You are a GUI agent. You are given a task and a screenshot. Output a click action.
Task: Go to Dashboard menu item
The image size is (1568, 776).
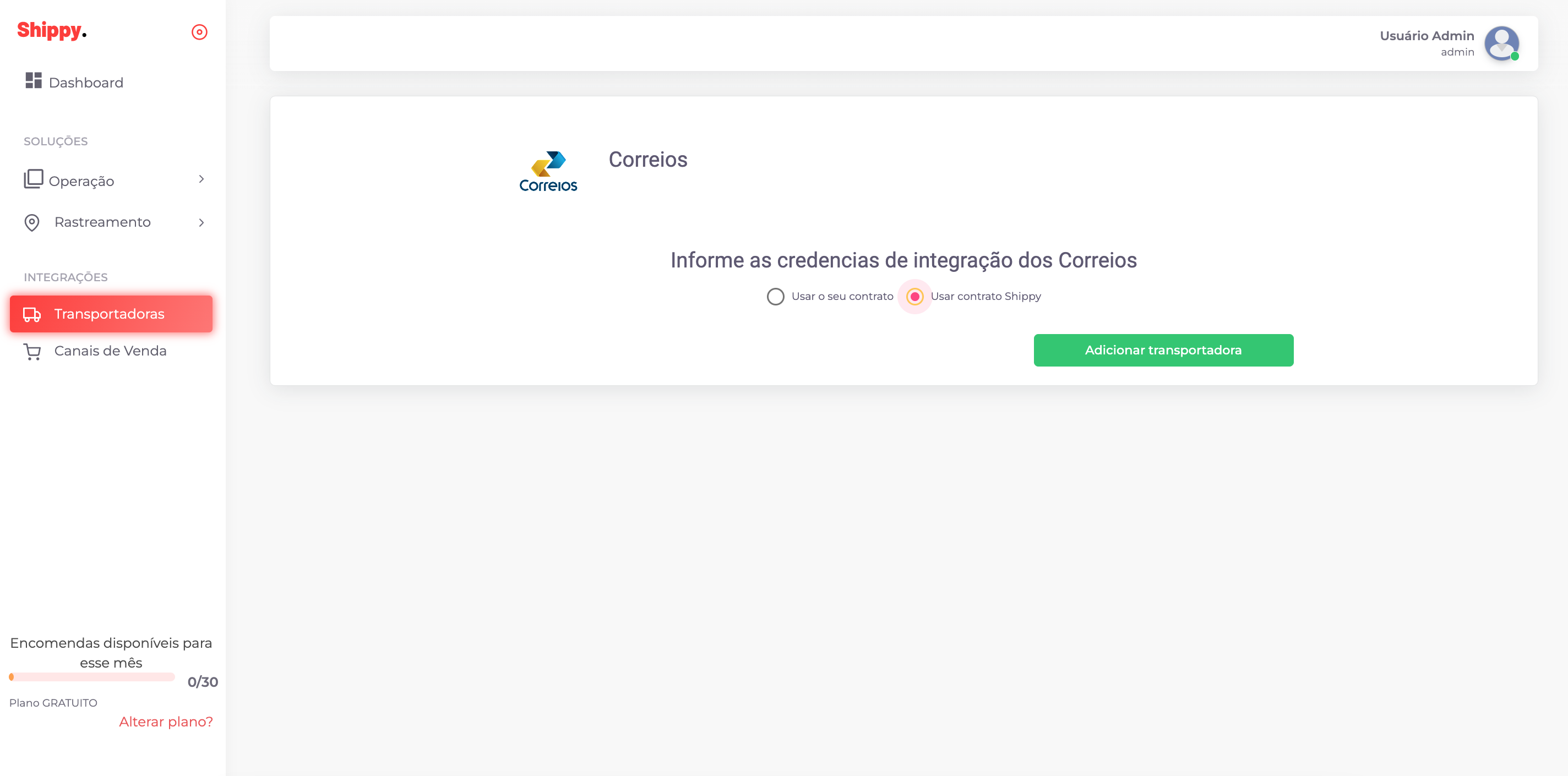pos(86,83)
